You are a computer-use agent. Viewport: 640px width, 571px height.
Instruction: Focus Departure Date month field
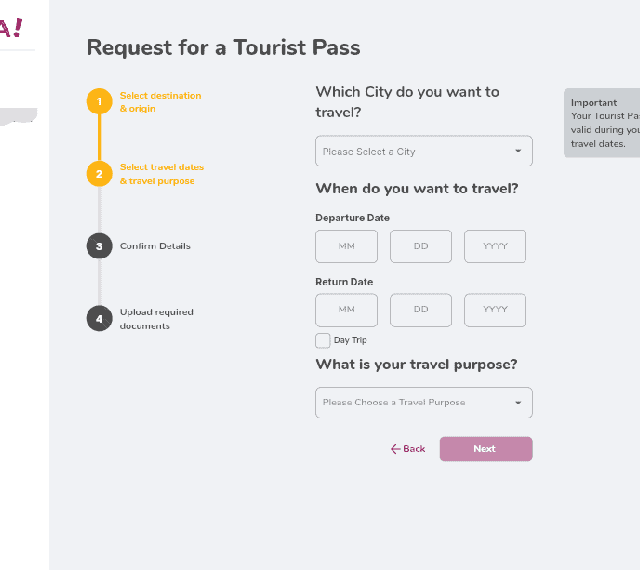[x=346, y=246]
